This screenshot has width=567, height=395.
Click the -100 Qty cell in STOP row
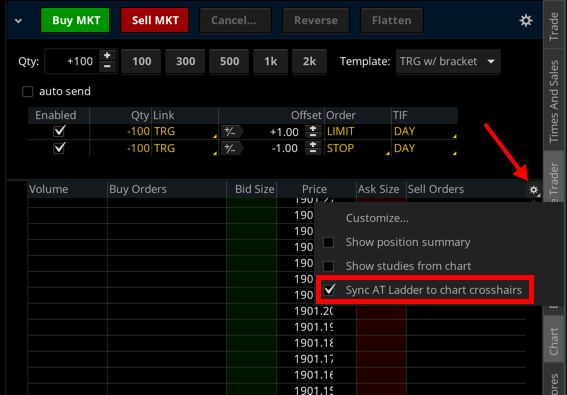pos(120,148)
